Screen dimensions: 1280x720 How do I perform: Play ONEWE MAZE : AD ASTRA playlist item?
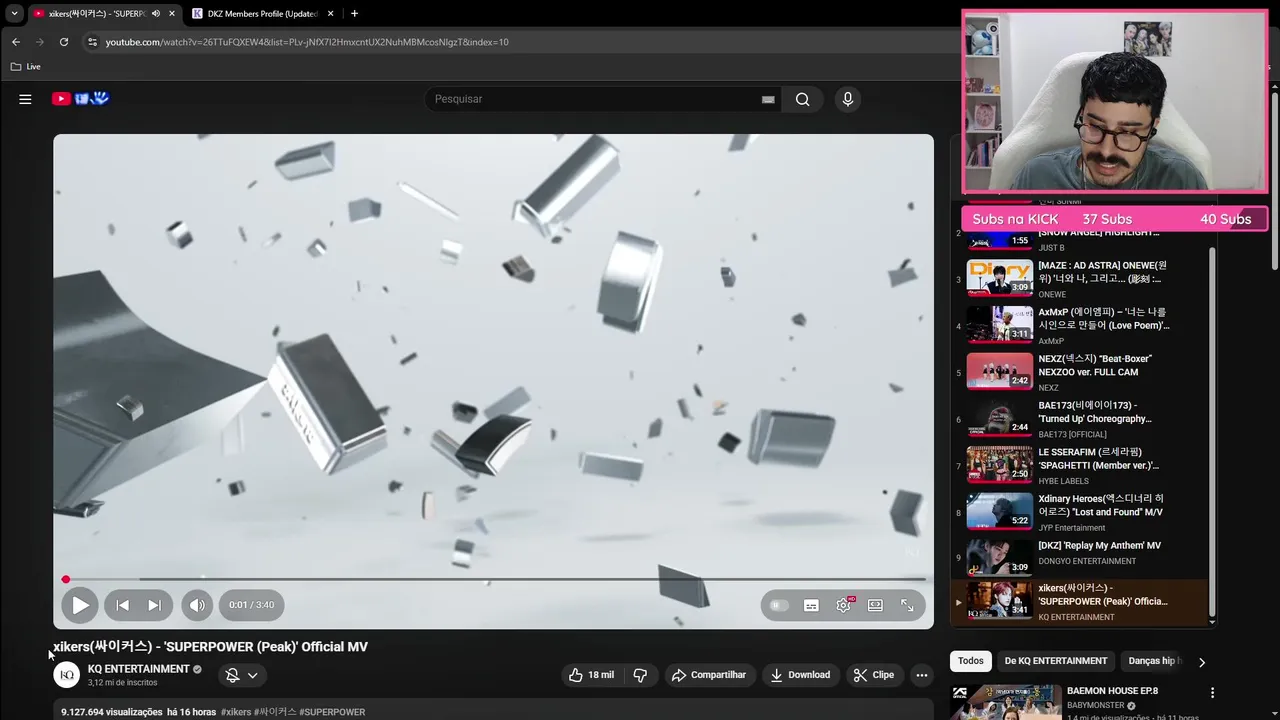(1080, 279)
